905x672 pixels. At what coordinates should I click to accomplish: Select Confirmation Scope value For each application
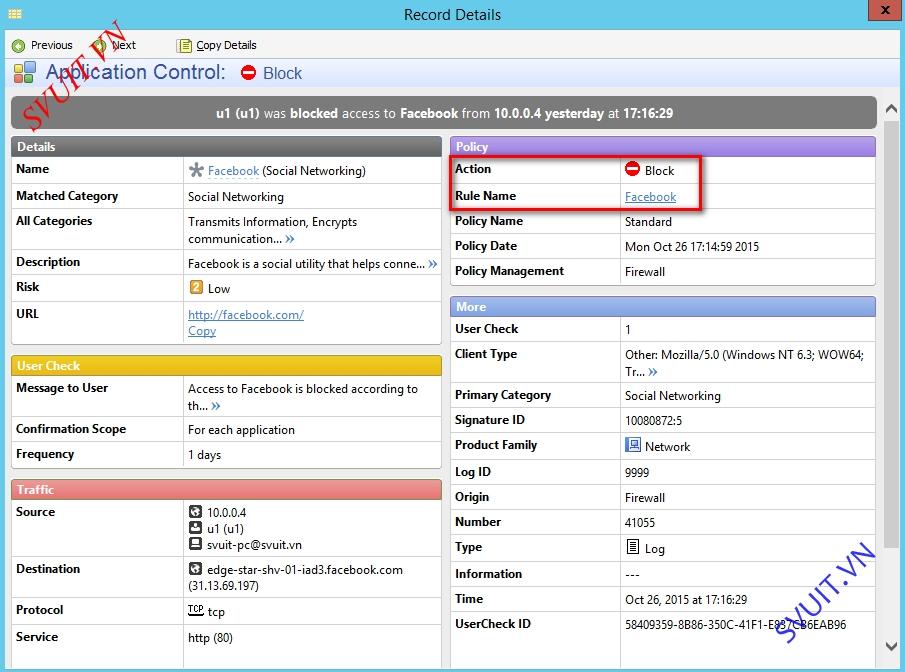click(x=241, y=430)
